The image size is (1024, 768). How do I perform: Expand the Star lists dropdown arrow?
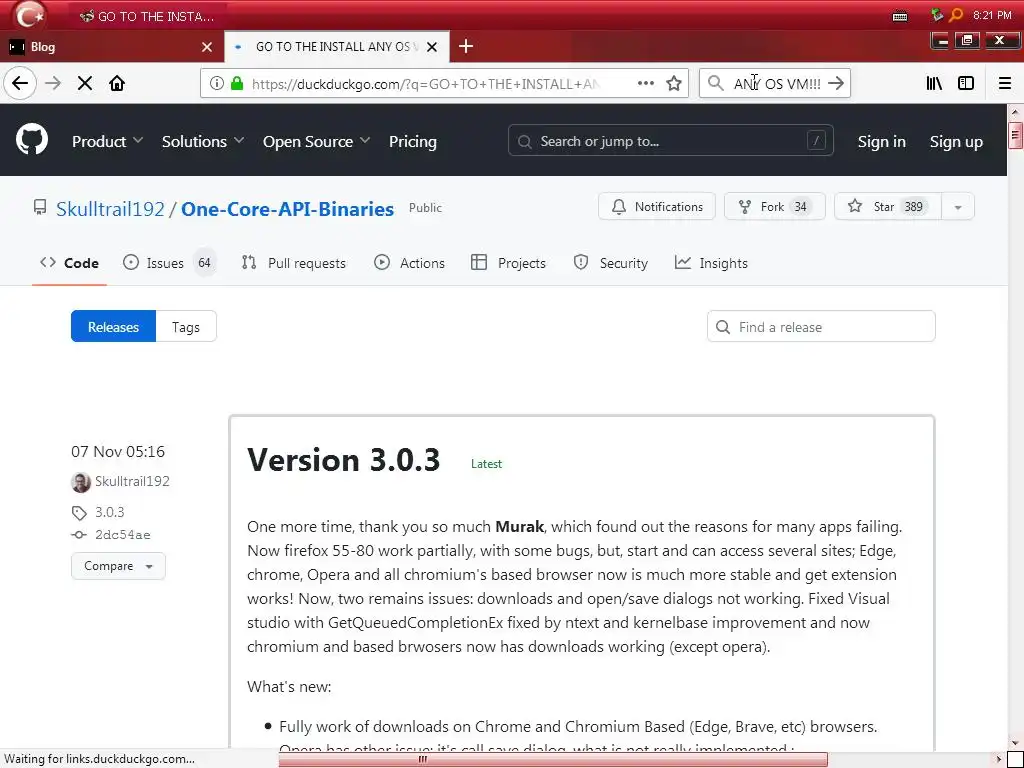tap(958, 207)
